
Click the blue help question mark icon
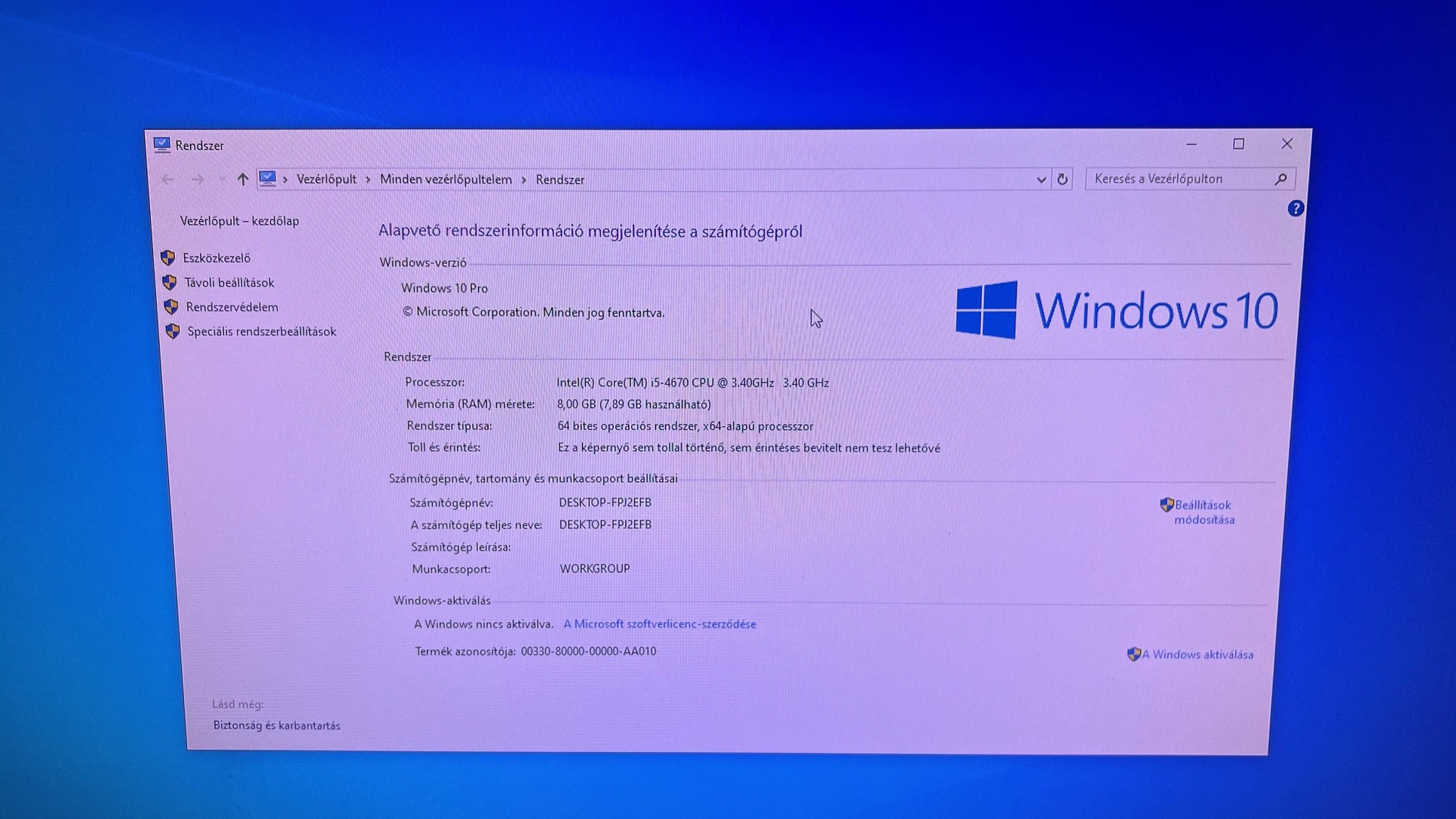1295,209
